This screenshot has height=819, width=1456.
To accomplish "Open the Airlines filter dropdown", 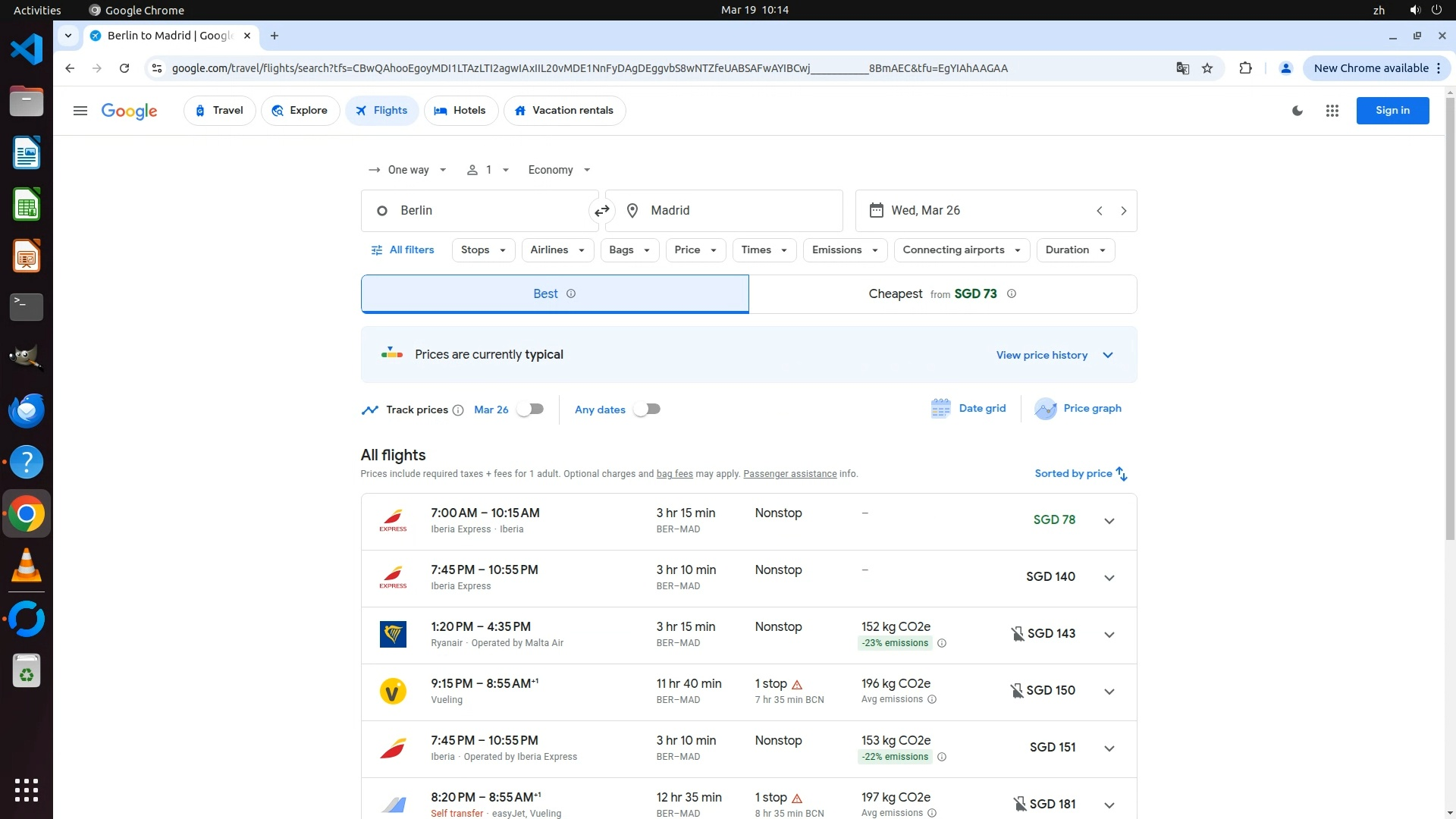I will point(557,250).
